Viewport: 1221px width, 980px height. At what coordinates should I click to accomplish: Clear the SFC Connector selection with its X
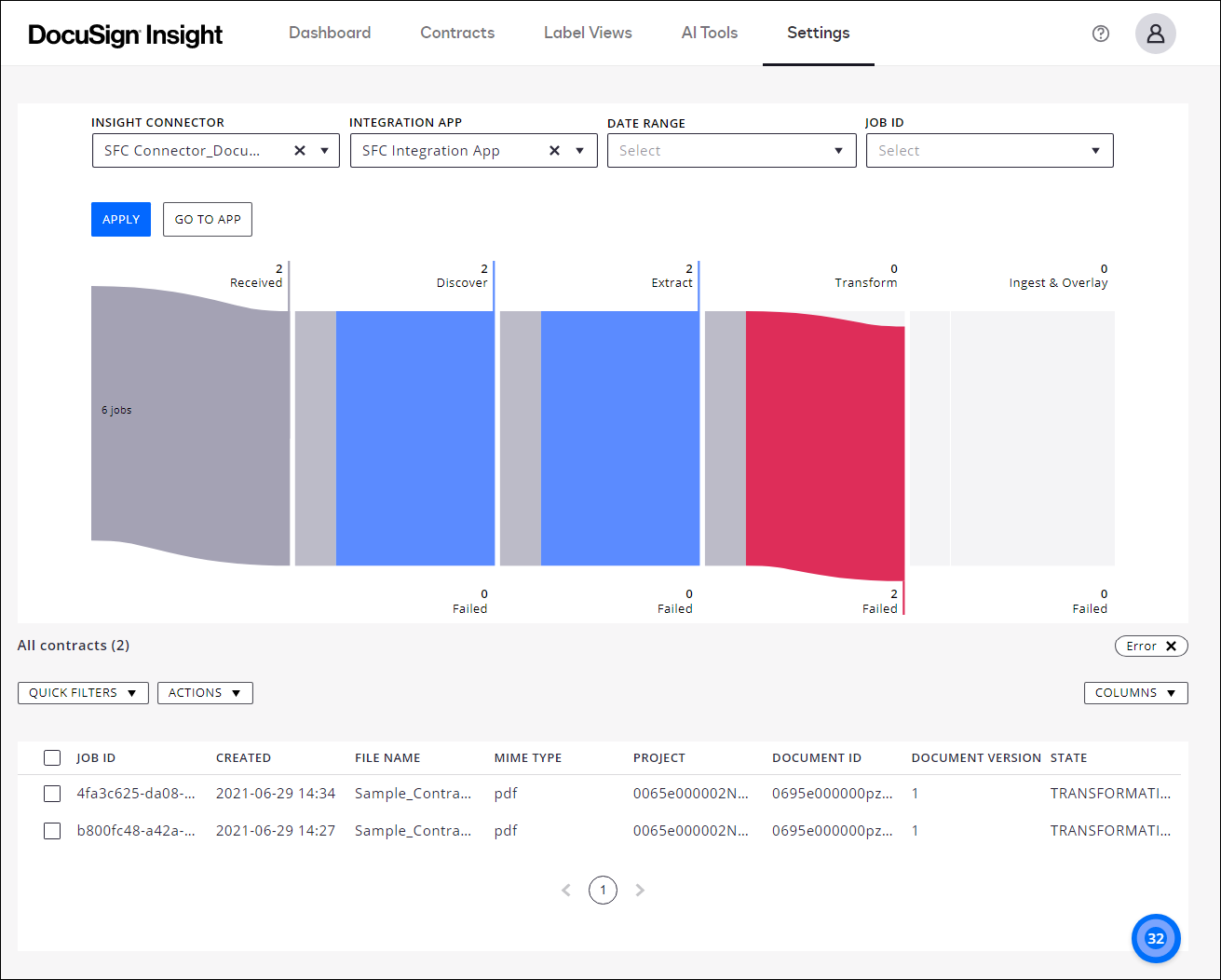(300, 150)
